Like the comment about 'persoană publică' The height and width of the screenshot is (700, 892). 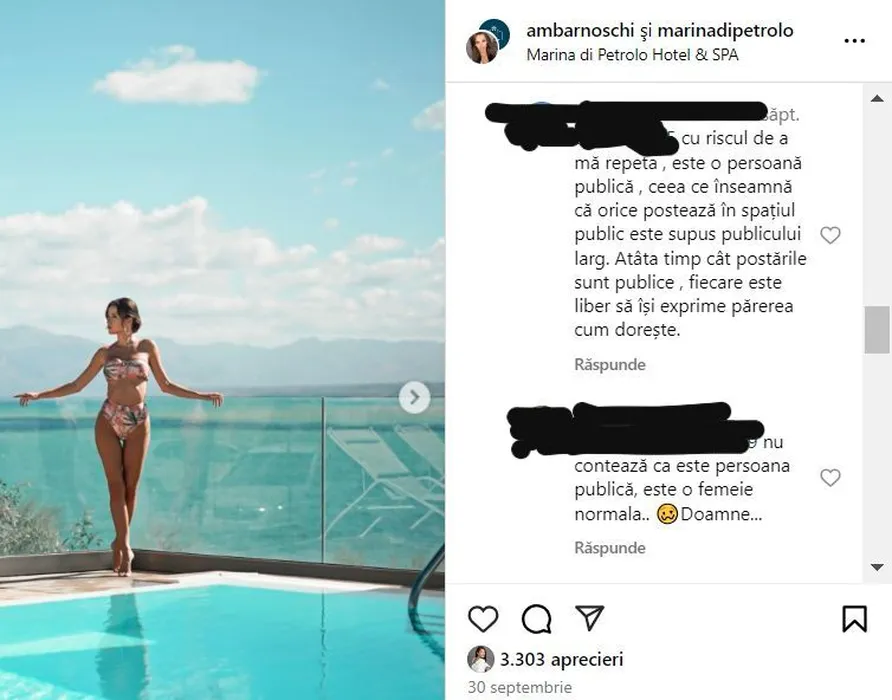tap(830, 235)
